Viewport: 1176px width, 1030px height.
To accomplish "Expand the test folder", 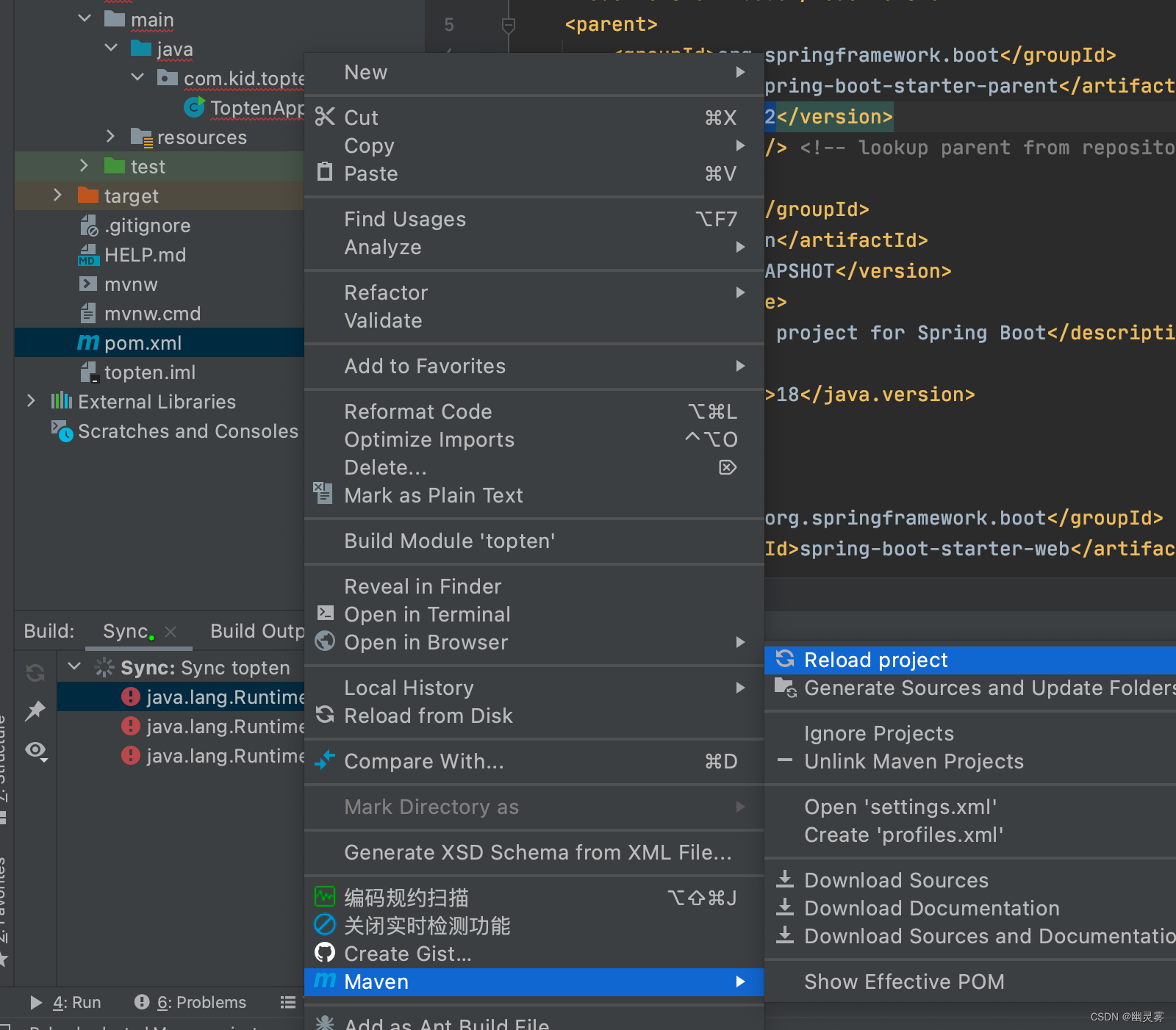I will (x=84, y=165).
